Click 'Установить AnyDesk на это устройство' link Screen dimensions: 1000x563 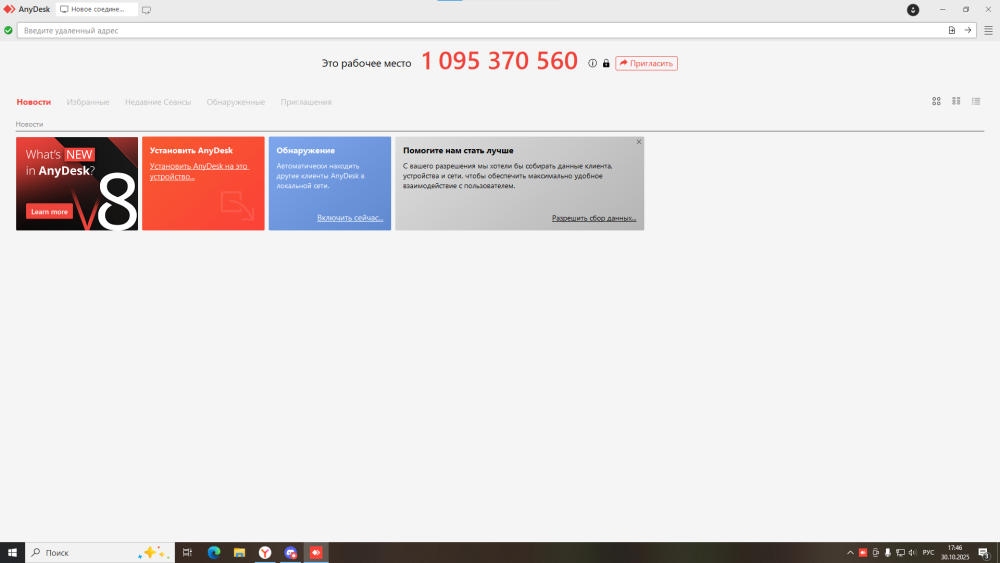199,172
